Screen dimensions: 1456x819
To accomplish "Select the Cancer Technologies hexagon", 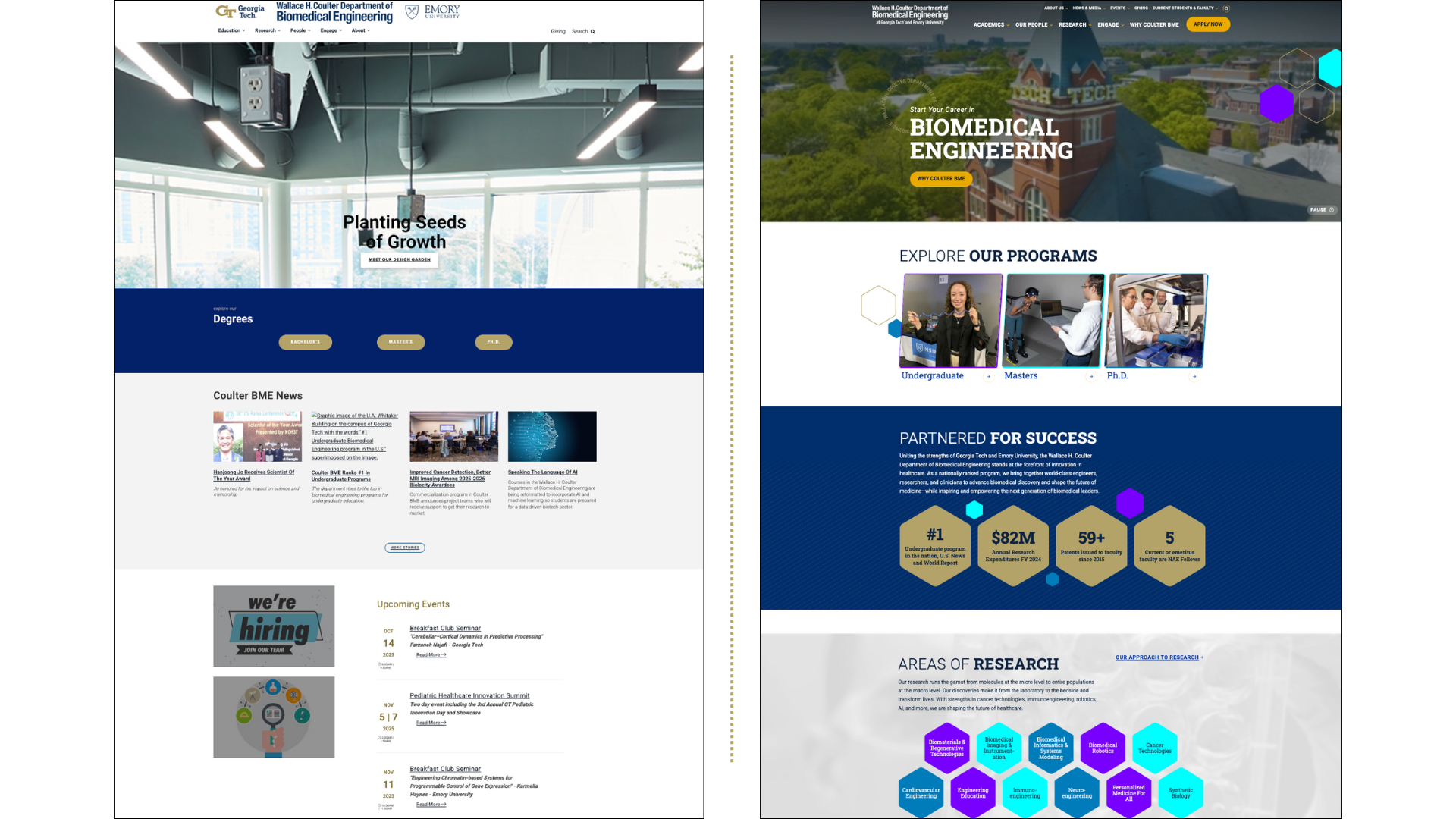I will (x=1154, y=748).
